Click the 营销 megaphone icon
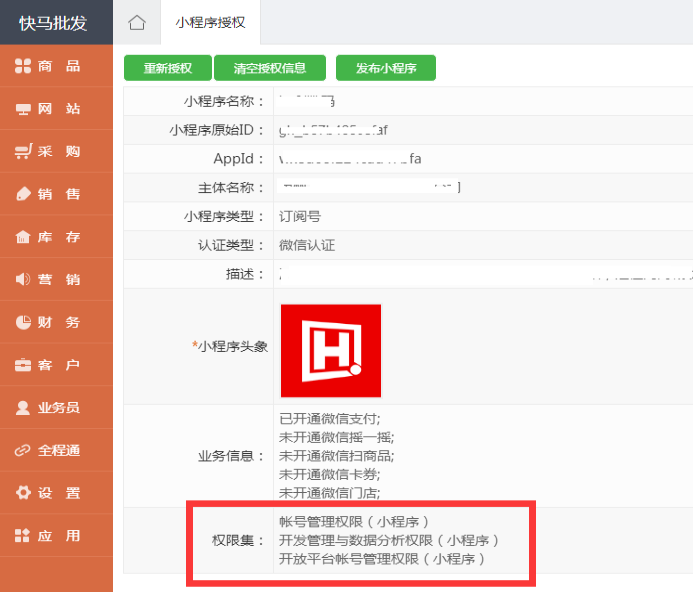The image size is (693, 592). tap(23, 280)
